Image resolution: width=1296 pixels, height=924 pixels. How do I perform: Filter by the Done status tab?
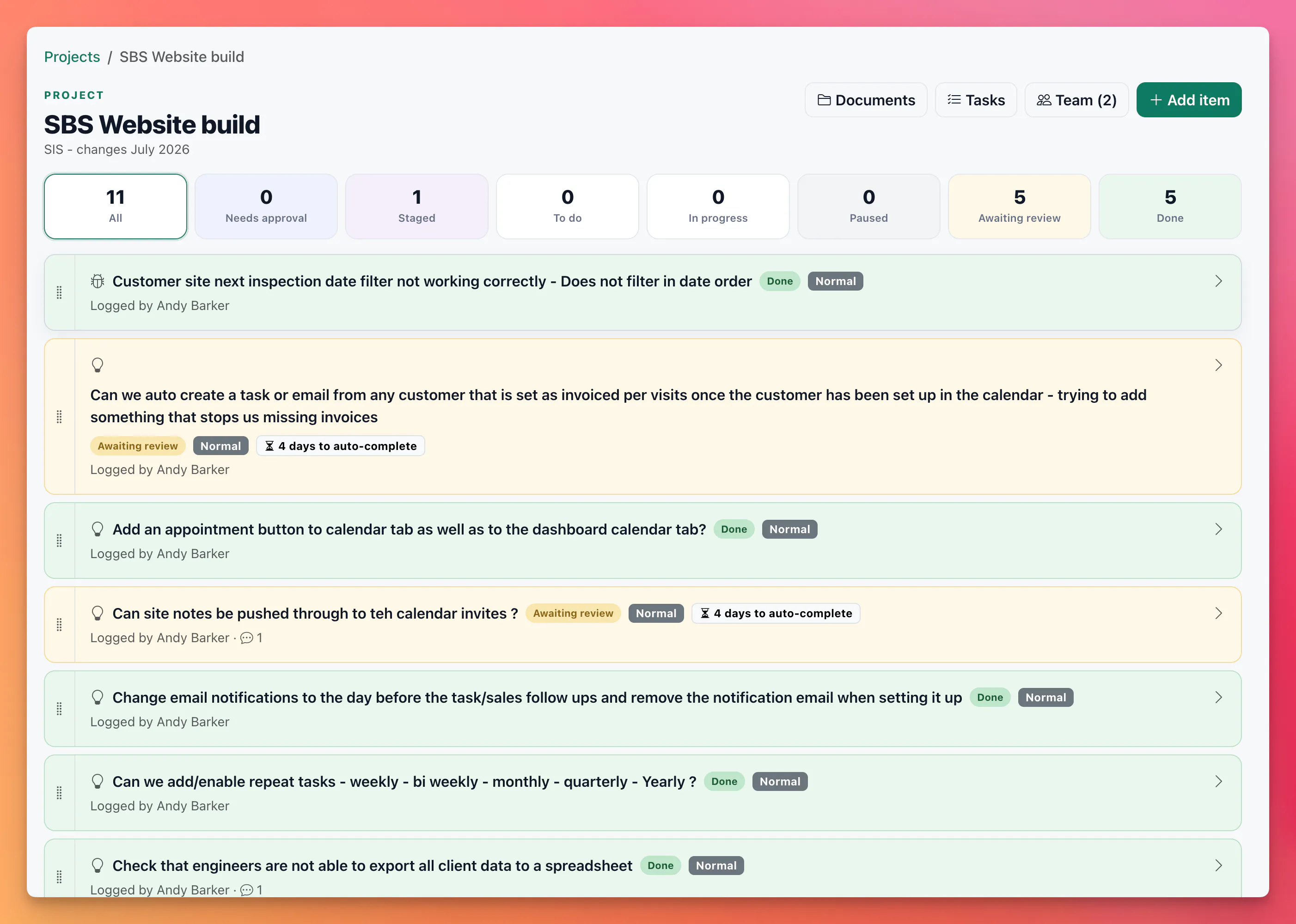tap(1170, 207)
